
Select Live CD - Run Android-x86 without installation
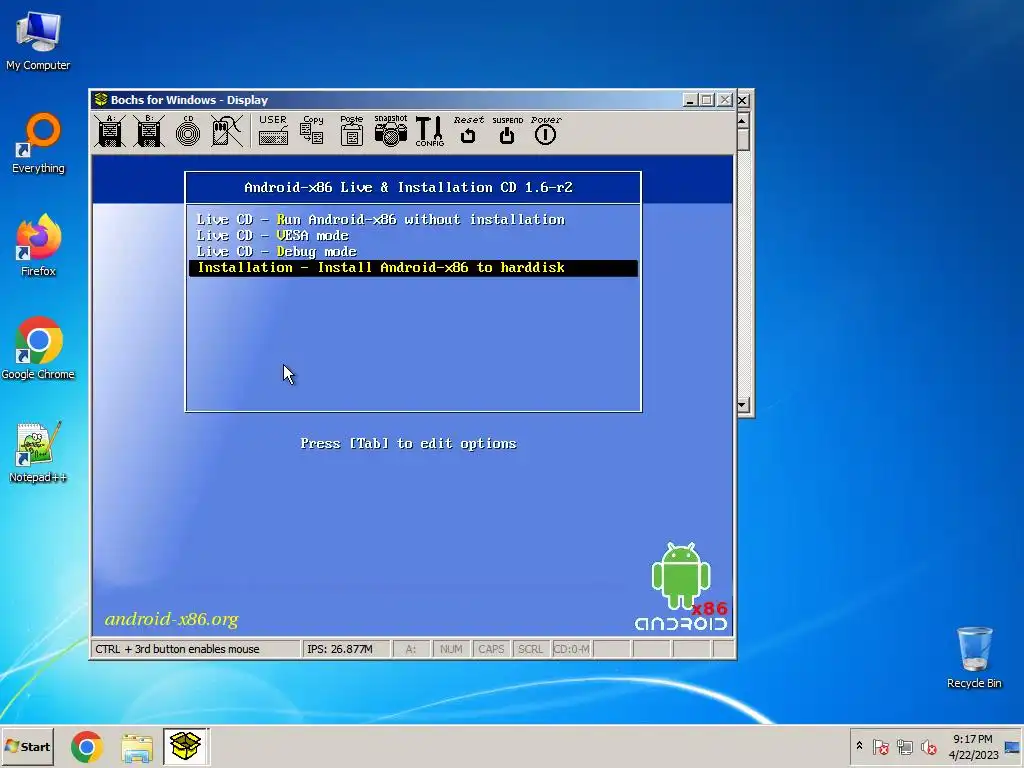[x=381, y=219]
